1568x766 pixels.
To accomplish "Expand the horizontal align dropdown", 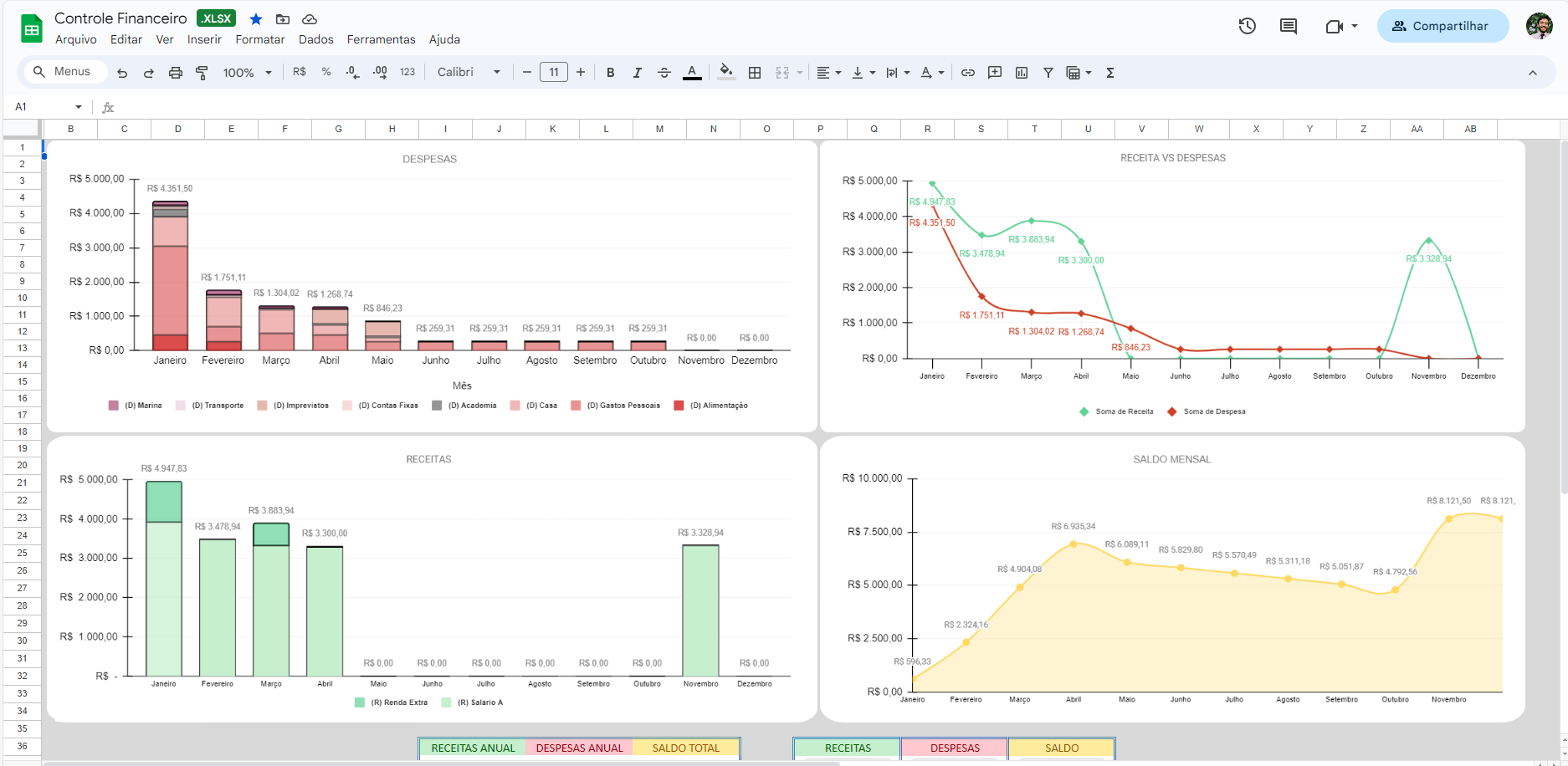I will (829, 73).
